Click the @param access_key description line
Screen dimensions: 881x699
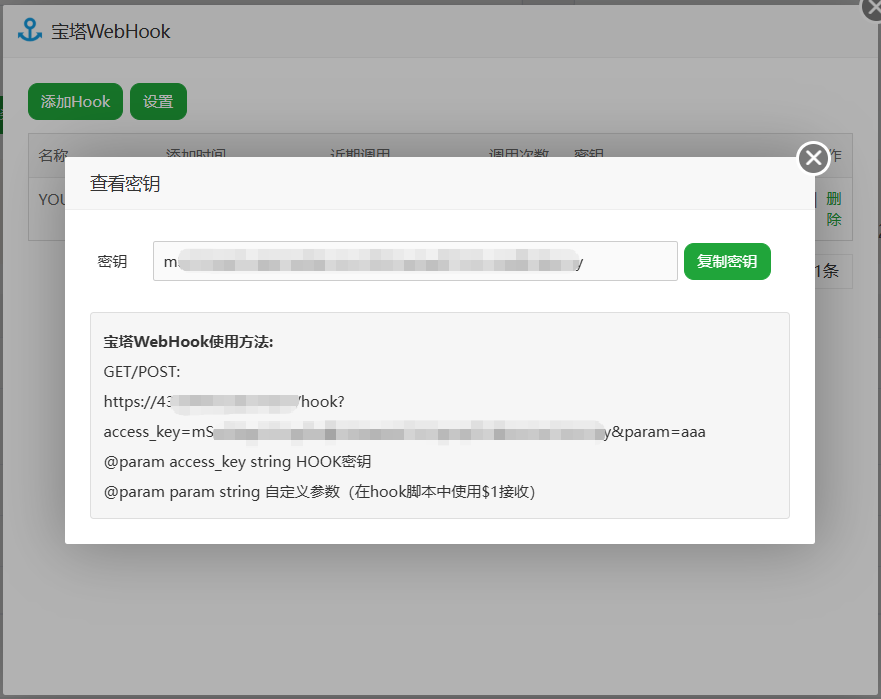click(x=237, y=462)
